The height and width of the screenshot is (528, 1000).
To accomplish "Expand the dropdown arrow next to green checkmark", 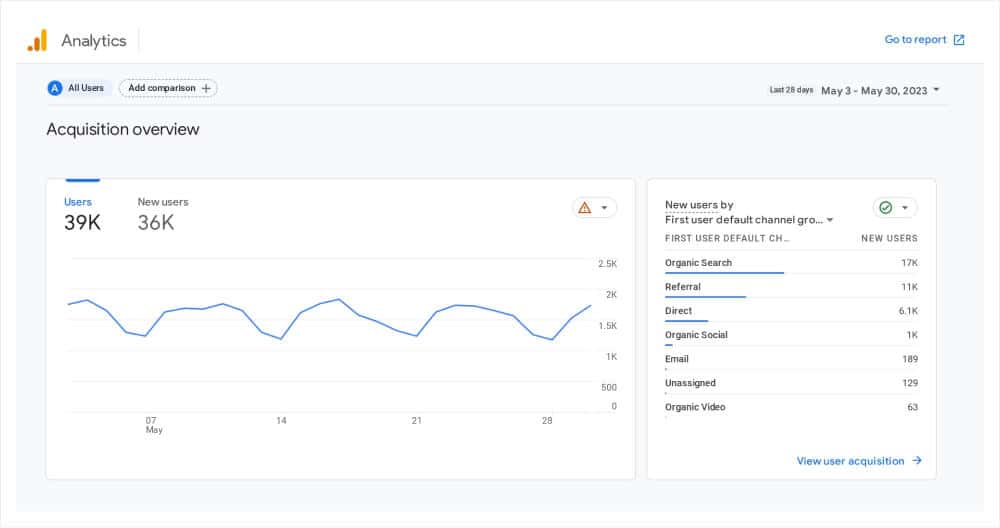I will coord(905,208).
